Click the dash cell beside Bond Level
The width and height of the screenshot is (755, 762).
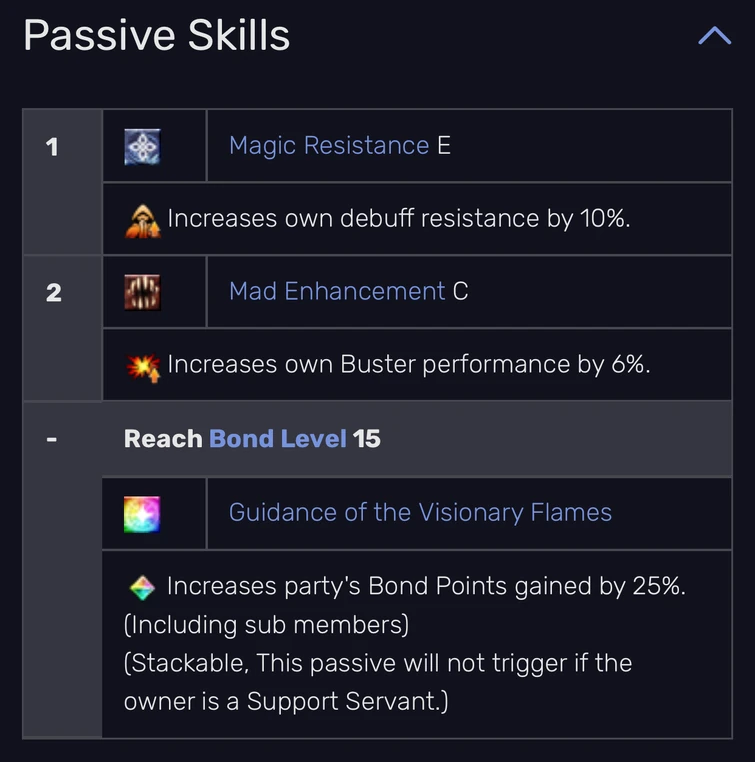[x=52, y=439]
